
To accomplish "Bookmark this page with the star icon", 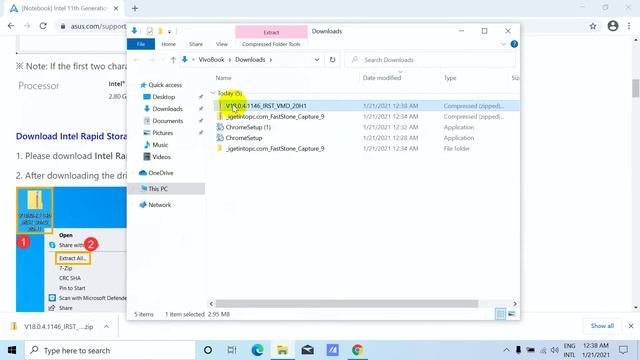I will (593, 26).
